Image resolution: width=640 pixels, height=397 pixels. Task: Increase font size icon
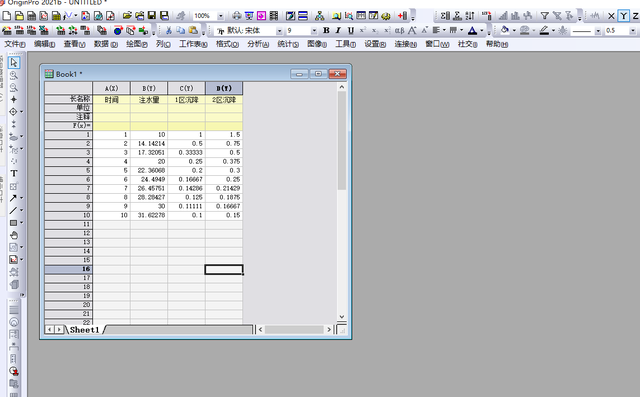[412, 30]
